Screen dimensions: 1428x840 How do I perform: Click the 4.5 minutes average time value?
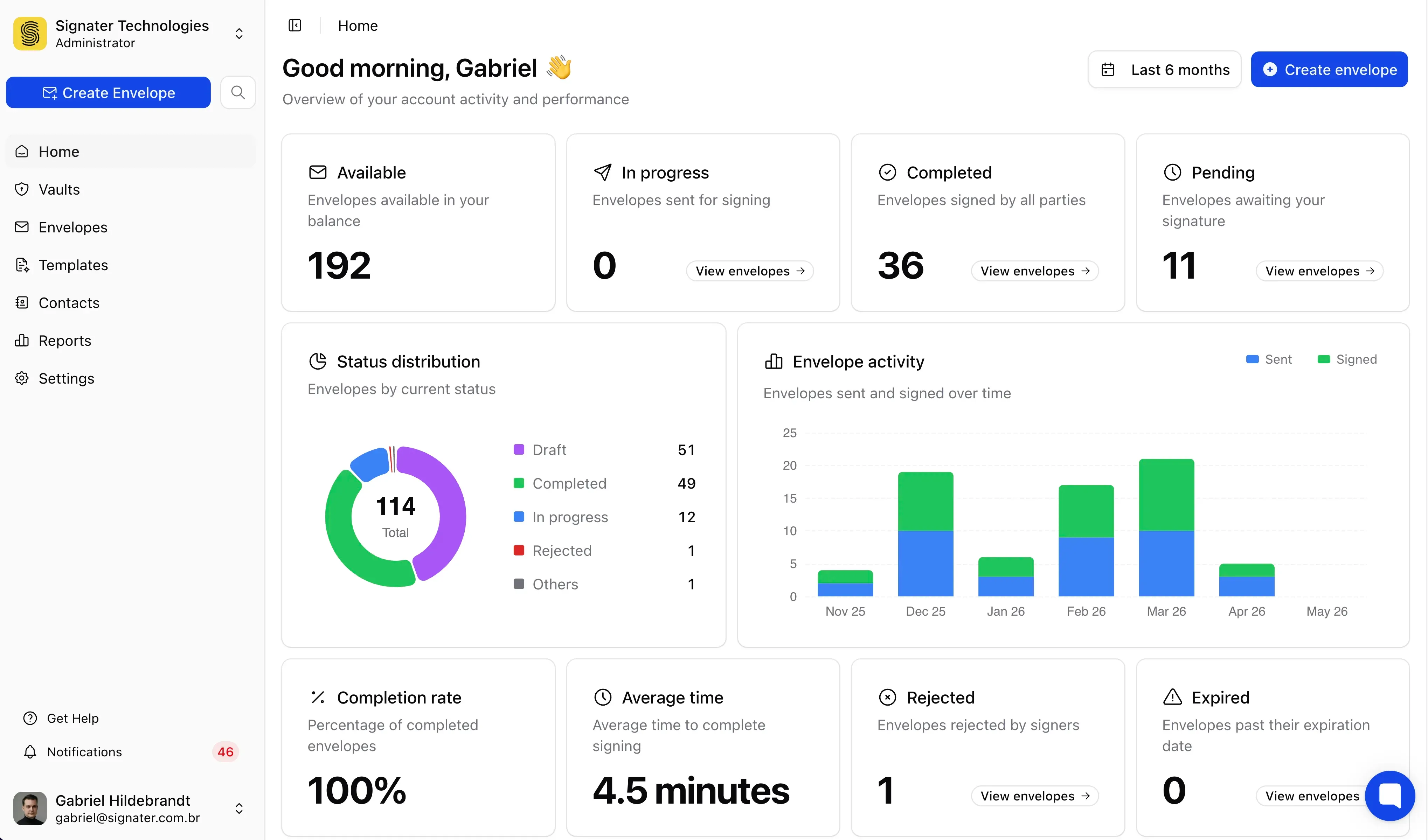pyautogui.click(x=691, y=790)
